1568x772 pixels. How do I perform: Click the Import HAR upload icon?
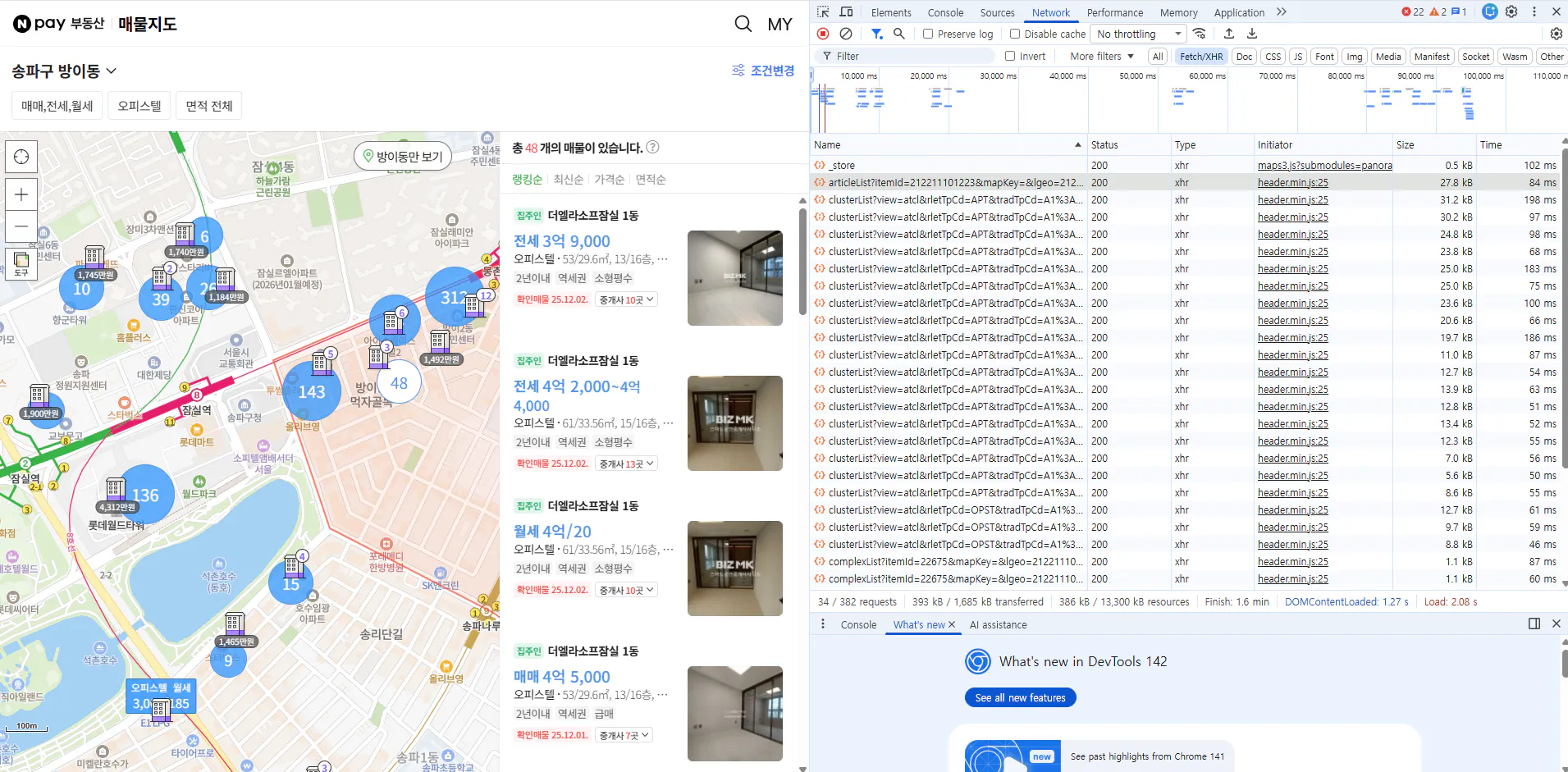coord(1229,34)
